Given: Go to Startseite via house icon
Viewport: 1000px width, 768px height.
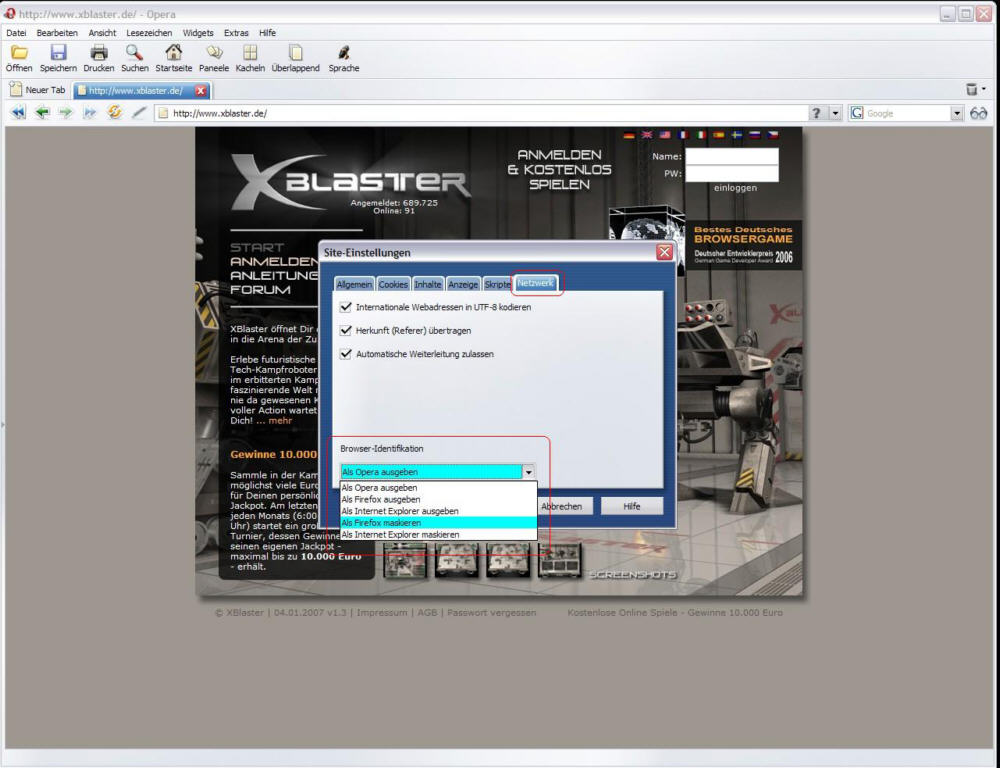Looking at the screenshot, I should tap(173, 52).
